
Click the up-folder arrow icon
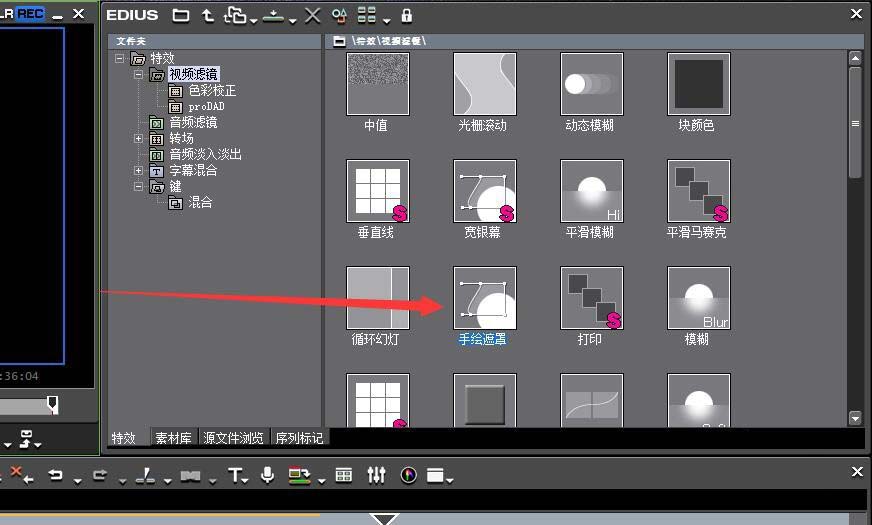tap(207, 15)
